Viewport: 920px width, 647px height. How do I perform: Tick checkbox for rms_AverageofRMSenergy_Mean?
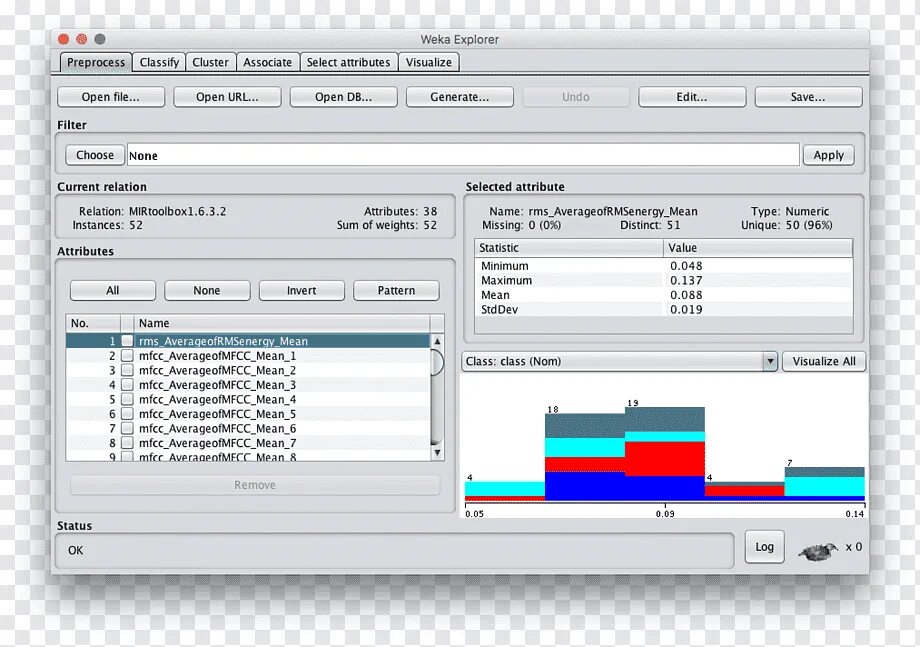[x=127, y=341]
